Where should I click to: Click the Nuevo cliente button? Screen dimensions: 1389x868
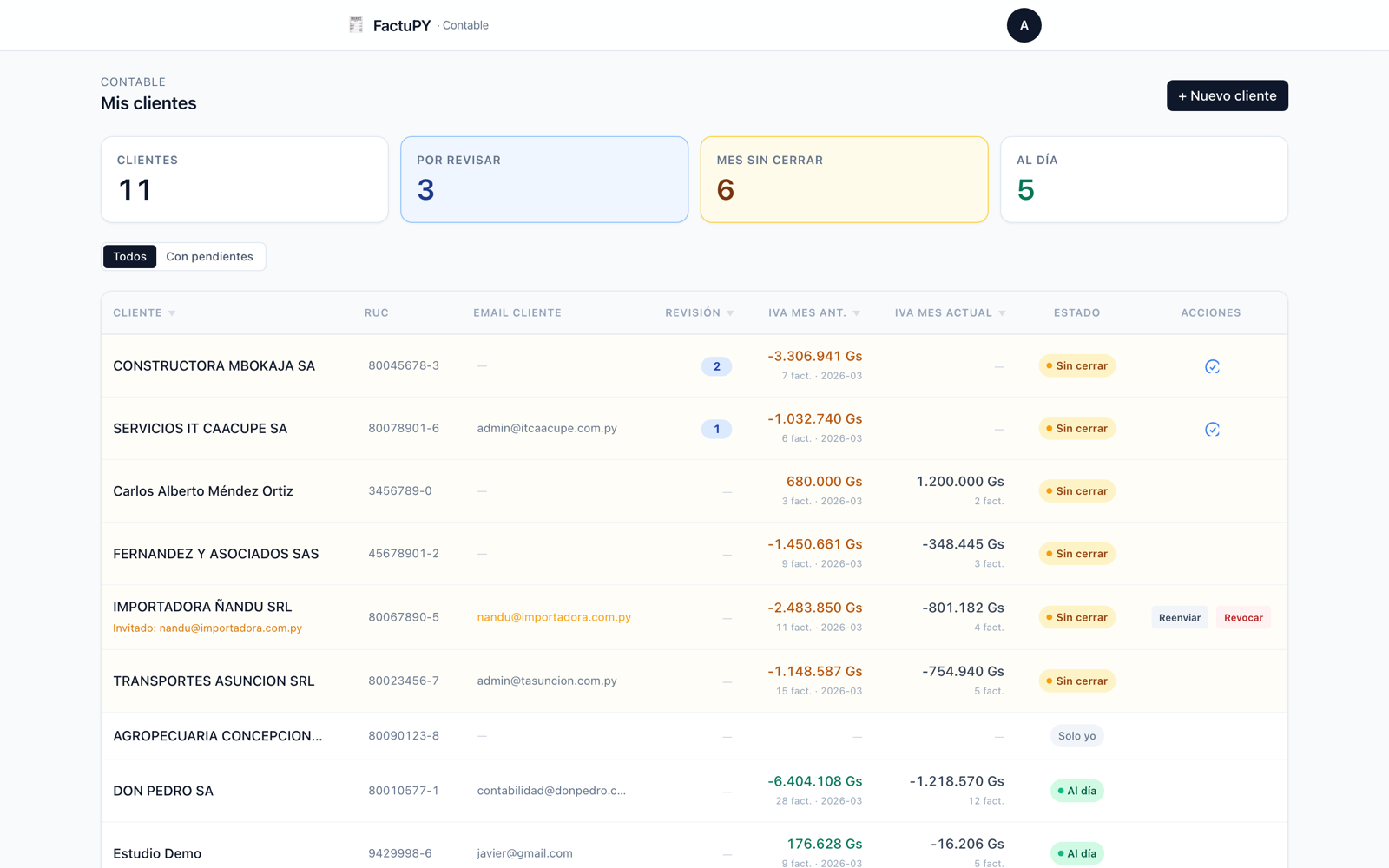click(x=1227, y=95)
